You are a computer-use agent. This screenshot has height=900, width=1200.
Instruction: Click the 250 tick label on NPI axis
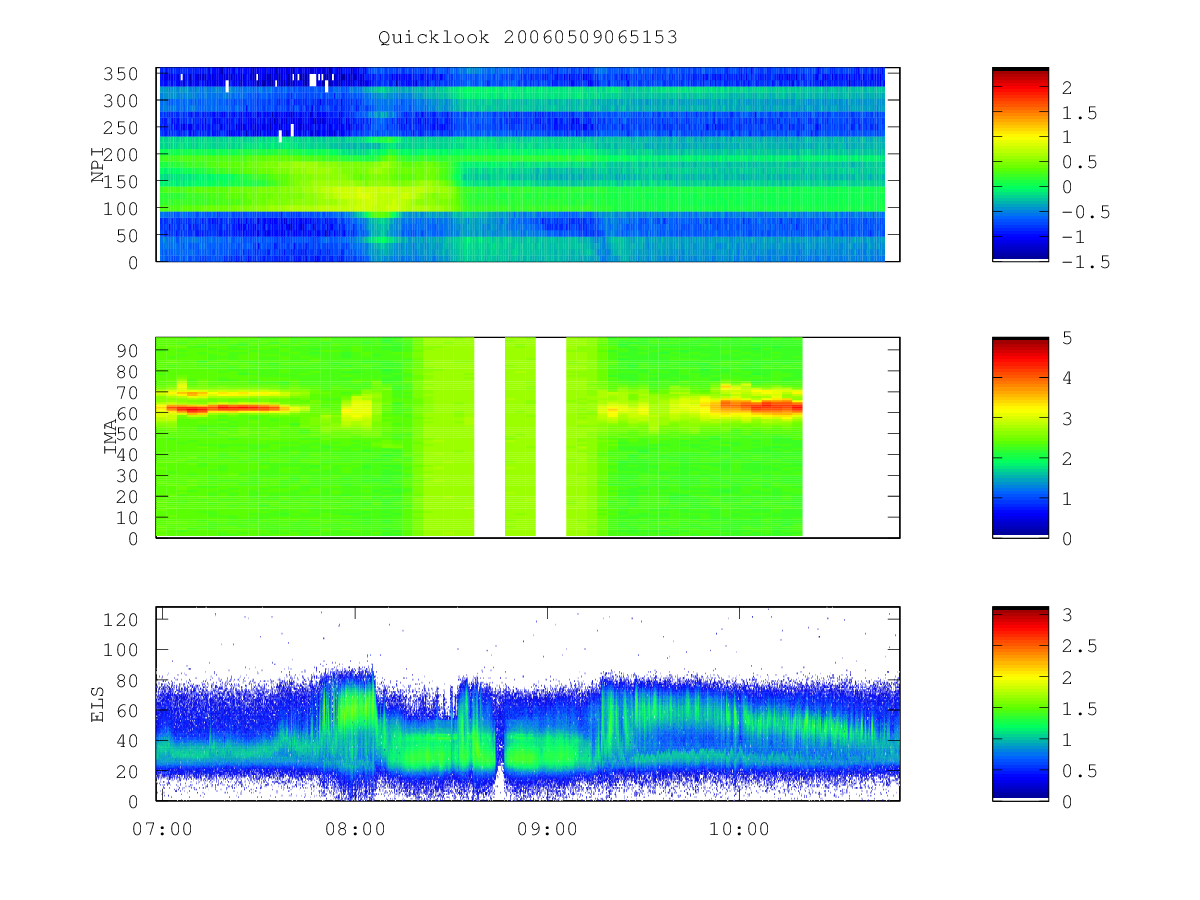[123, 128]
